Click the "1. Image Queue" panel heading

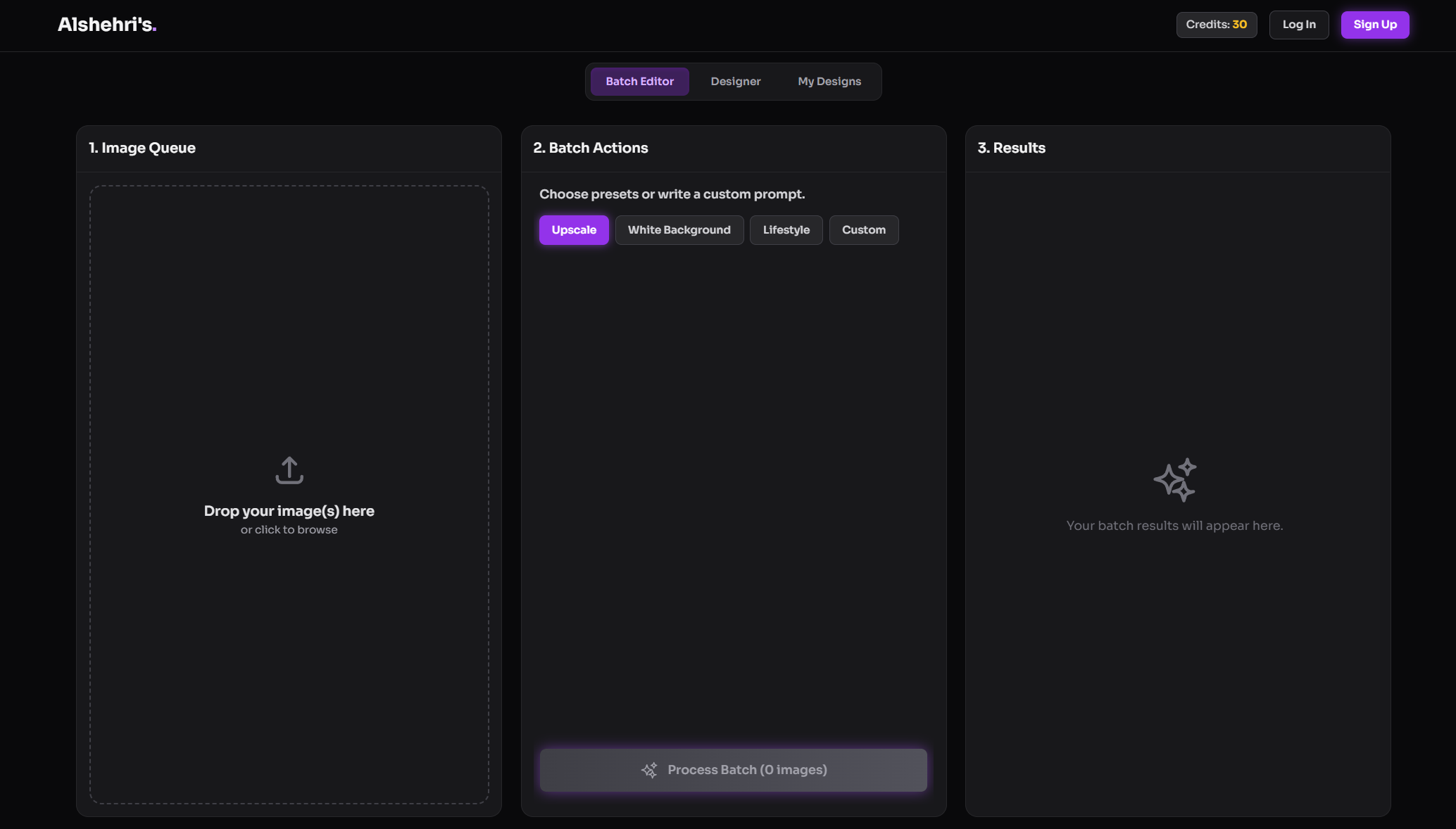(142, 148)
